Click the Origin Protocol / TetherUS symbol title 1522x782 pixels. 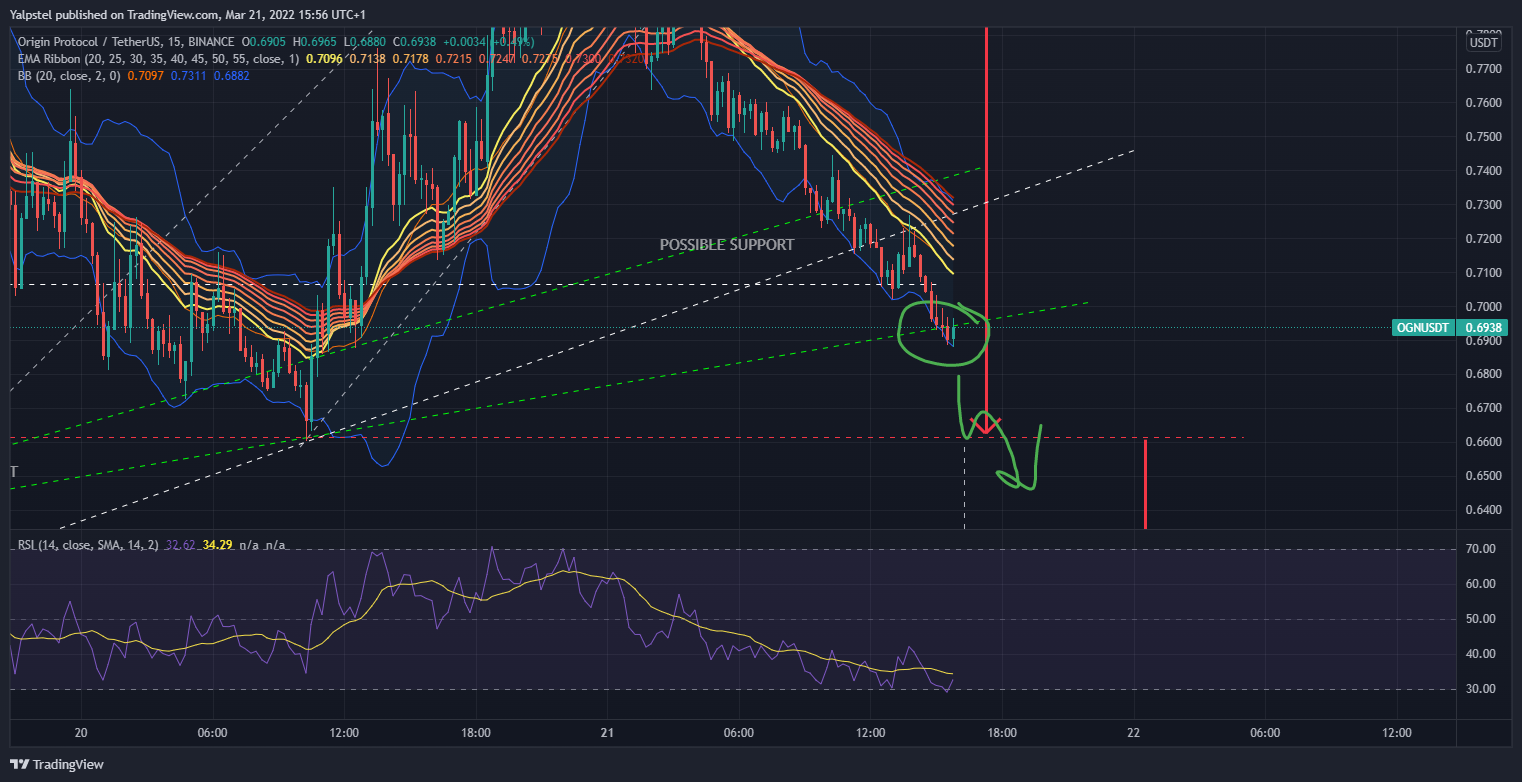(126, 42)
